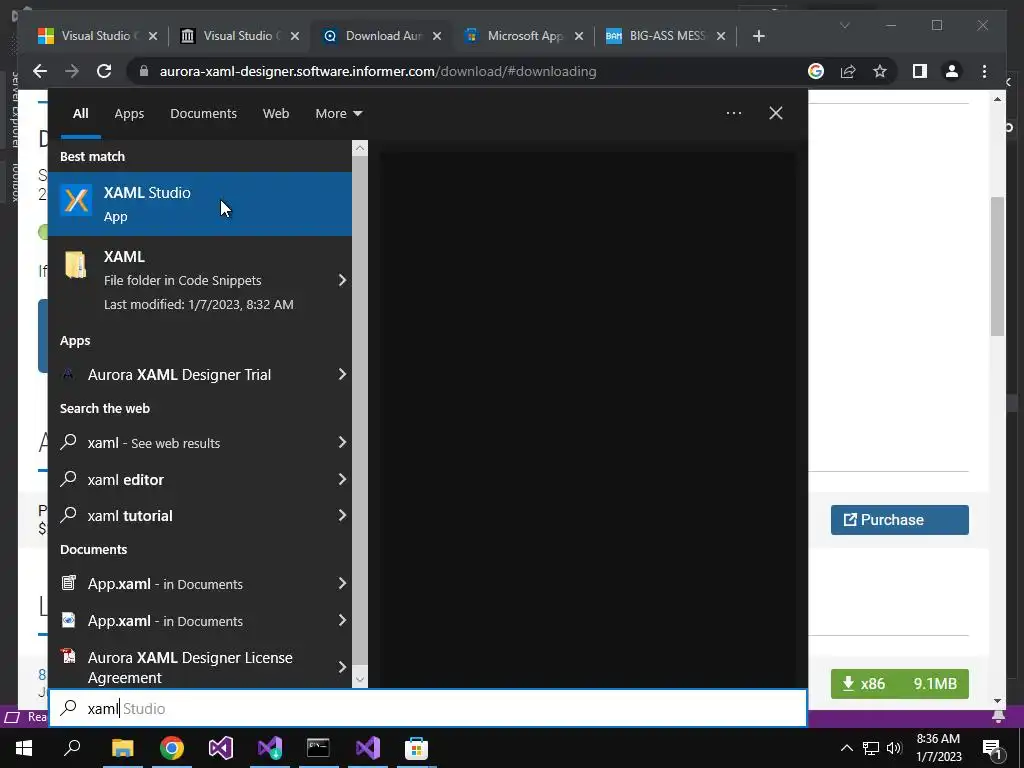This screenshot has height=768, width=1024.
Task: Open Chrome three-dot menu
Action: (x=984, y=71)
